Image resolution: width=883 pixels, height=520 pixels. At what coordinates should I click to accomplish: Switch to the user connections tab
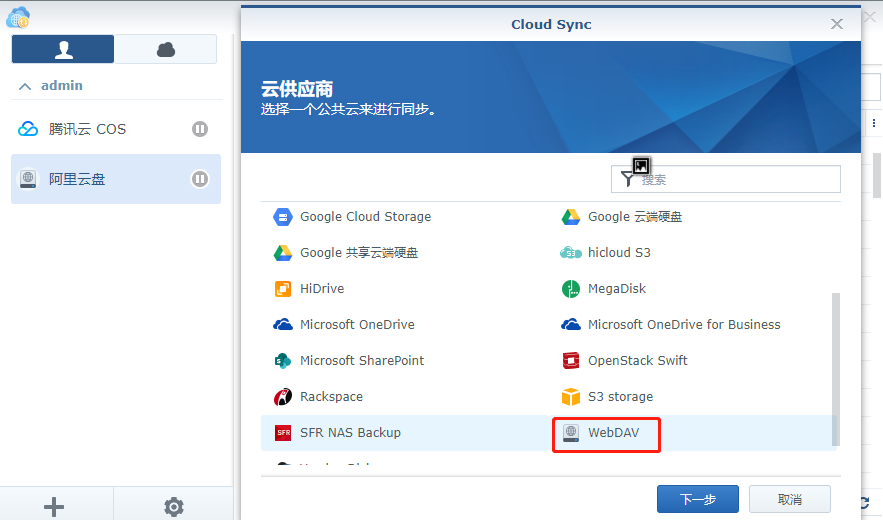(x=63, y=49)
